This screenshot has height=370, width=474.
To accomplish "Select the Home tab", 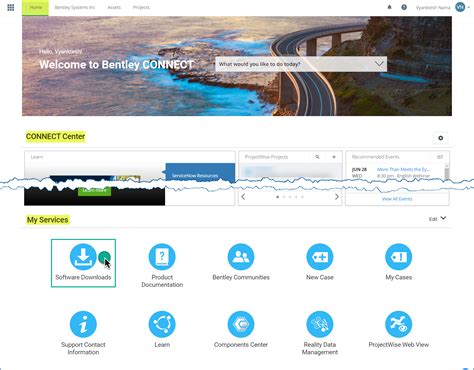I will coord(35,7).
